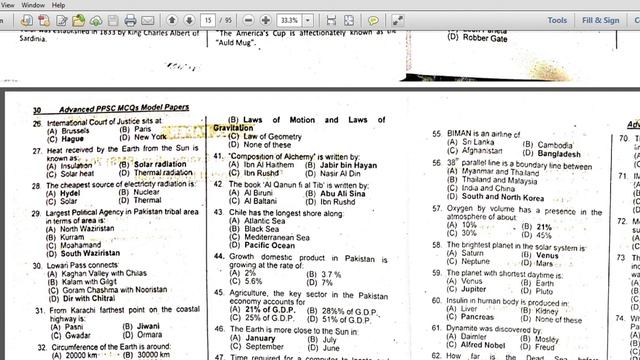
Task: Click the Save floppy disk icon
Action: [x=113, y=20]
